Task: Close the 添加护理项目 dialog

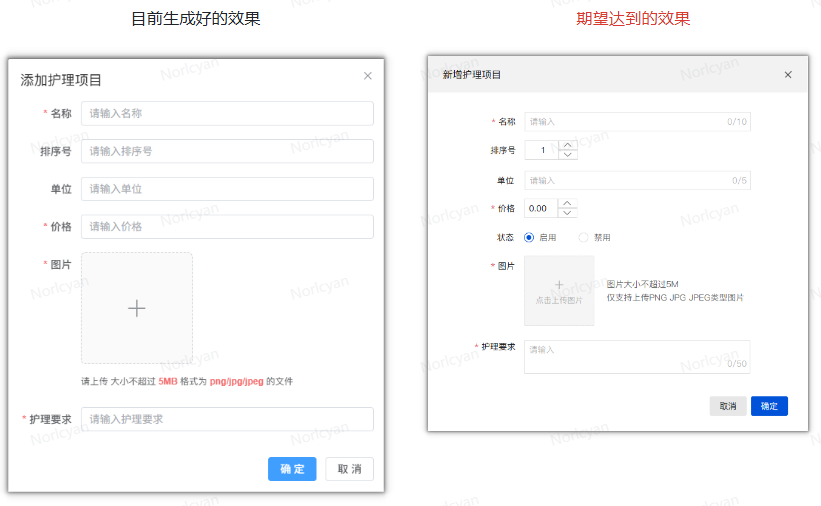Action: click(368, 76)
